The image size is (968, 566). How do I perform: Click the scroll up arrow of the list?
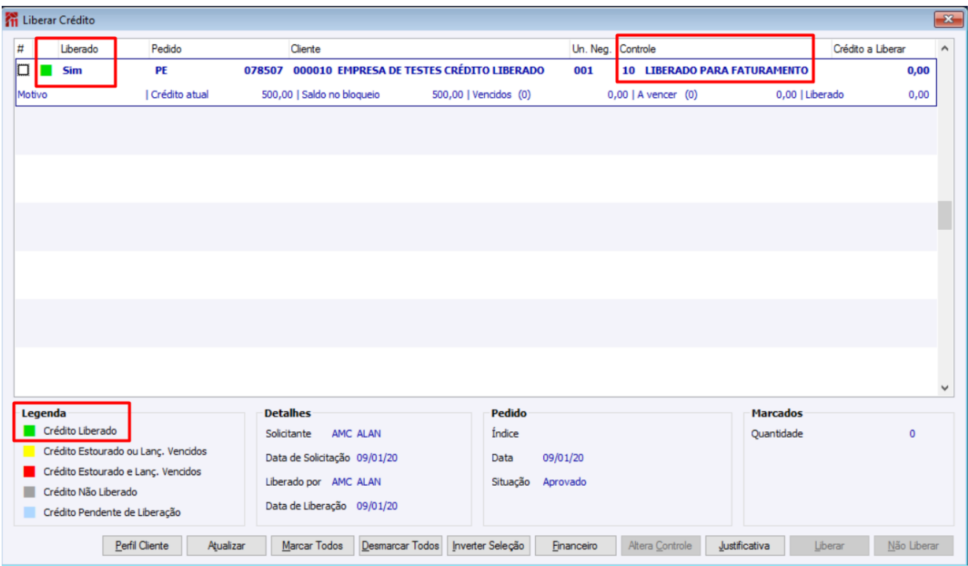tap(945, 48)
